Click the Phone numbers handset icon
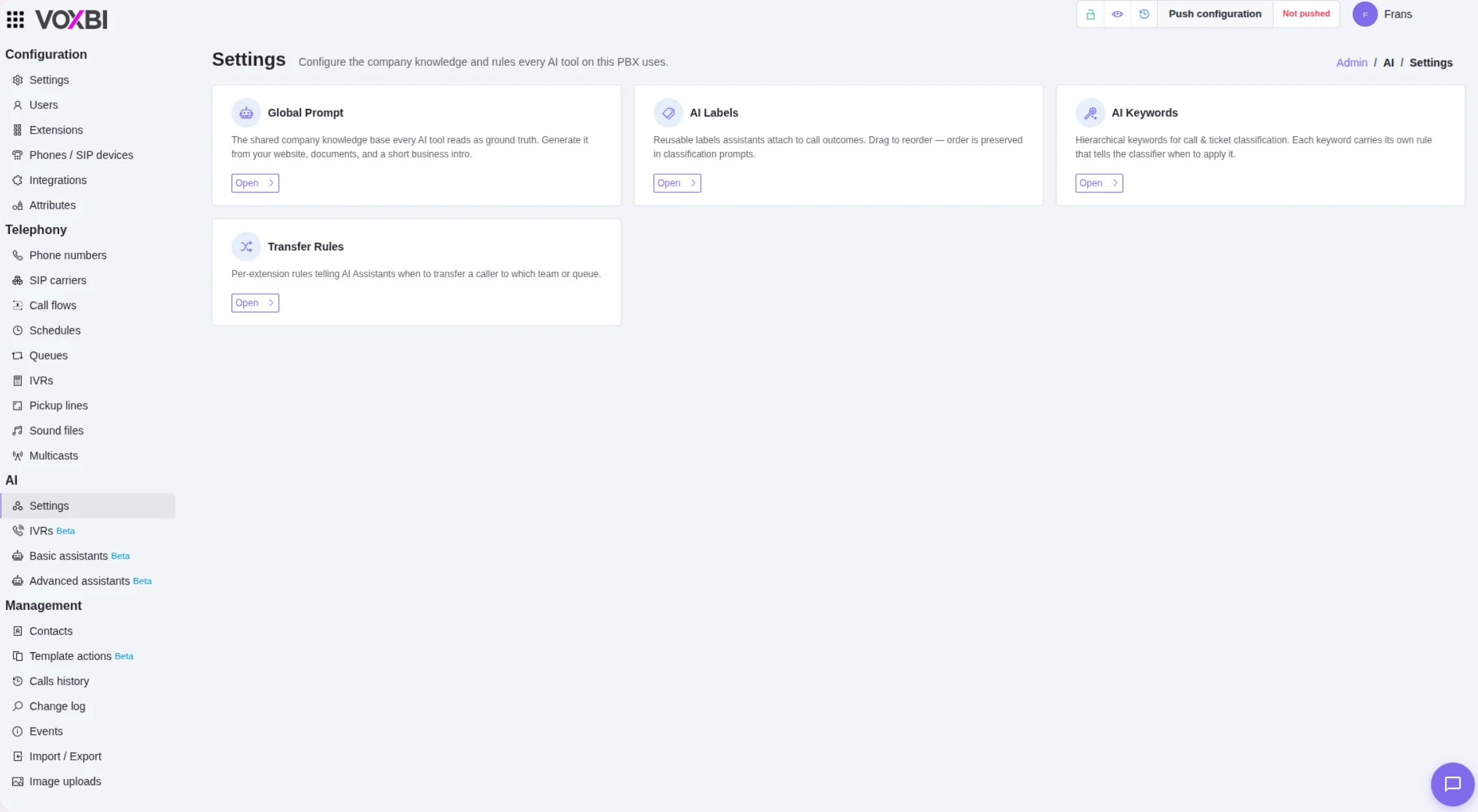1478x812 pixels. [18, 256]
